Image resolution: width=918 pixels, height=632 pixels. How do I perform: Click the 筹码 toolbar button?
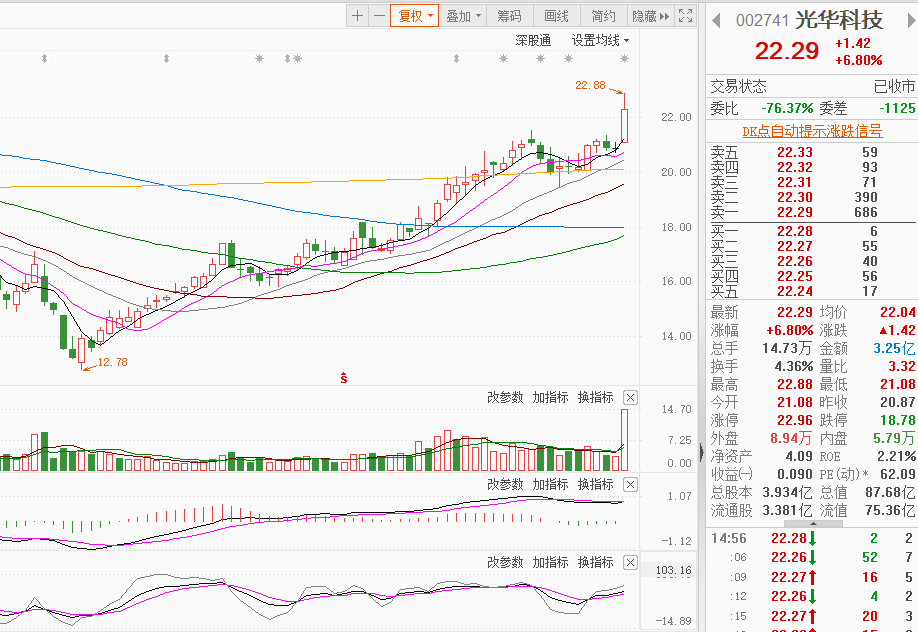tap(509, 16)
